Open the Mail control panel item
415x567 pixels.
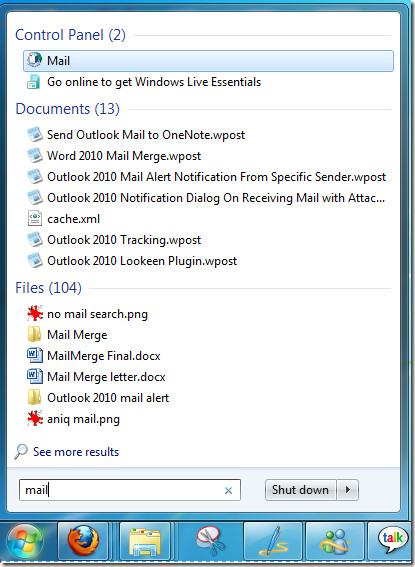click(208, 61)
